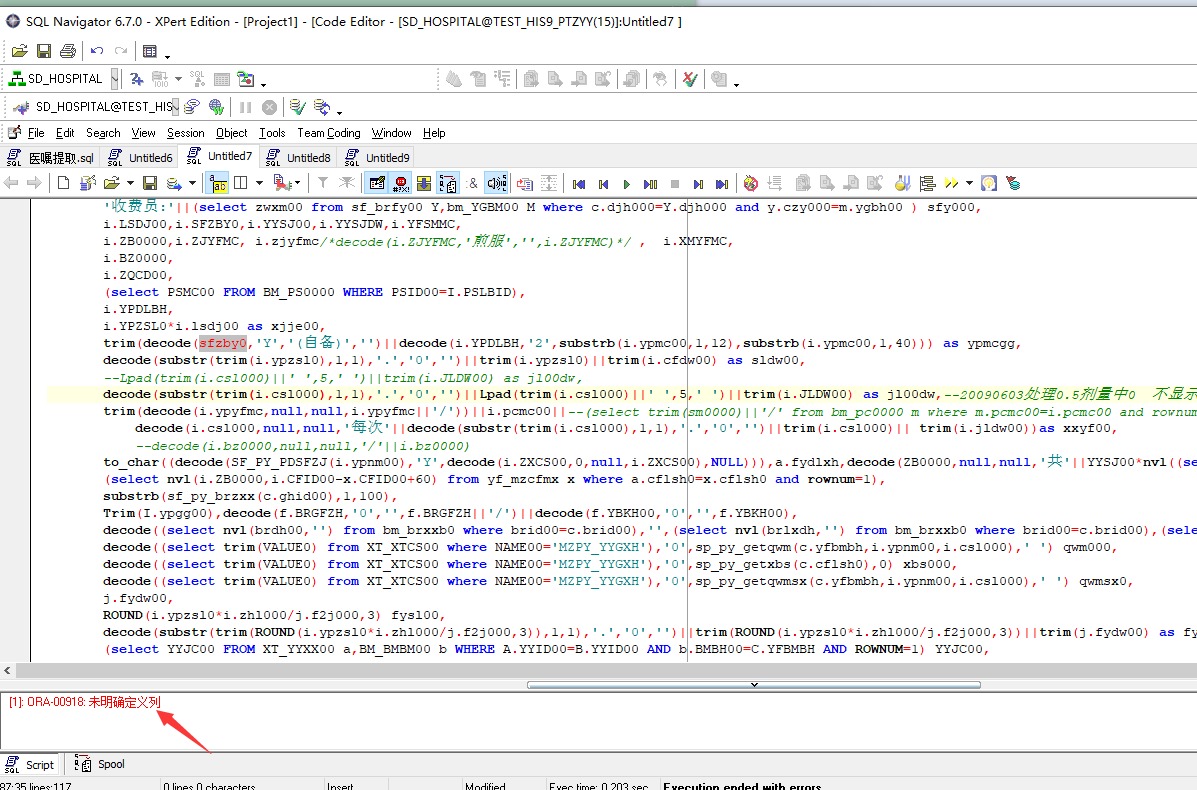The height and width of the screenshot is (790, 1197).
Task: Click the Open file folder icon
Action: click(x=19, y=51)
